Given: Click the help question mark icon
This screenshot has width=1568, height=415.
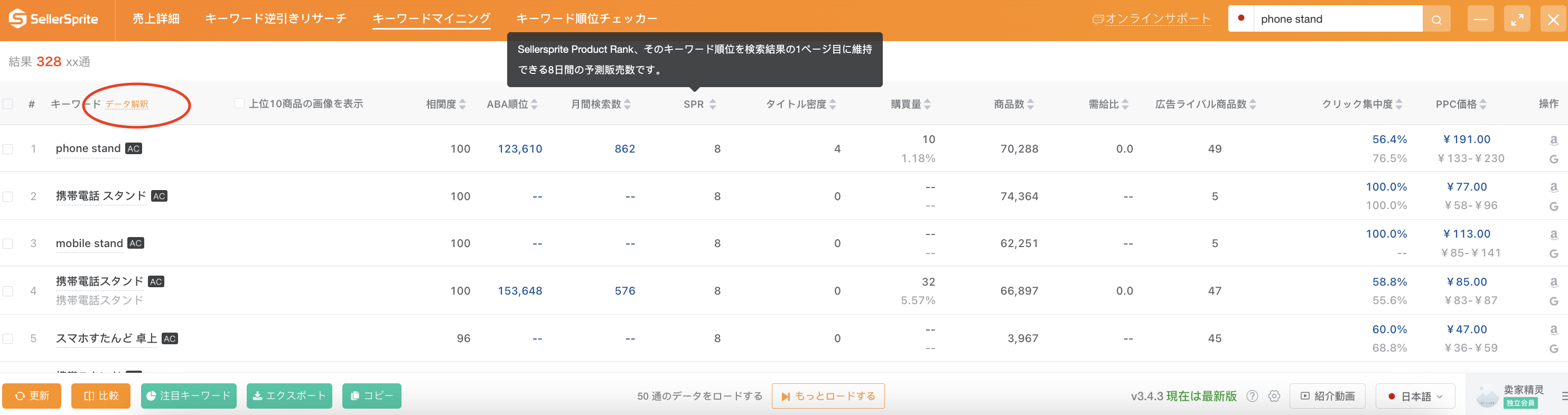Looking at the screenshot, I should pos(1252,396).
